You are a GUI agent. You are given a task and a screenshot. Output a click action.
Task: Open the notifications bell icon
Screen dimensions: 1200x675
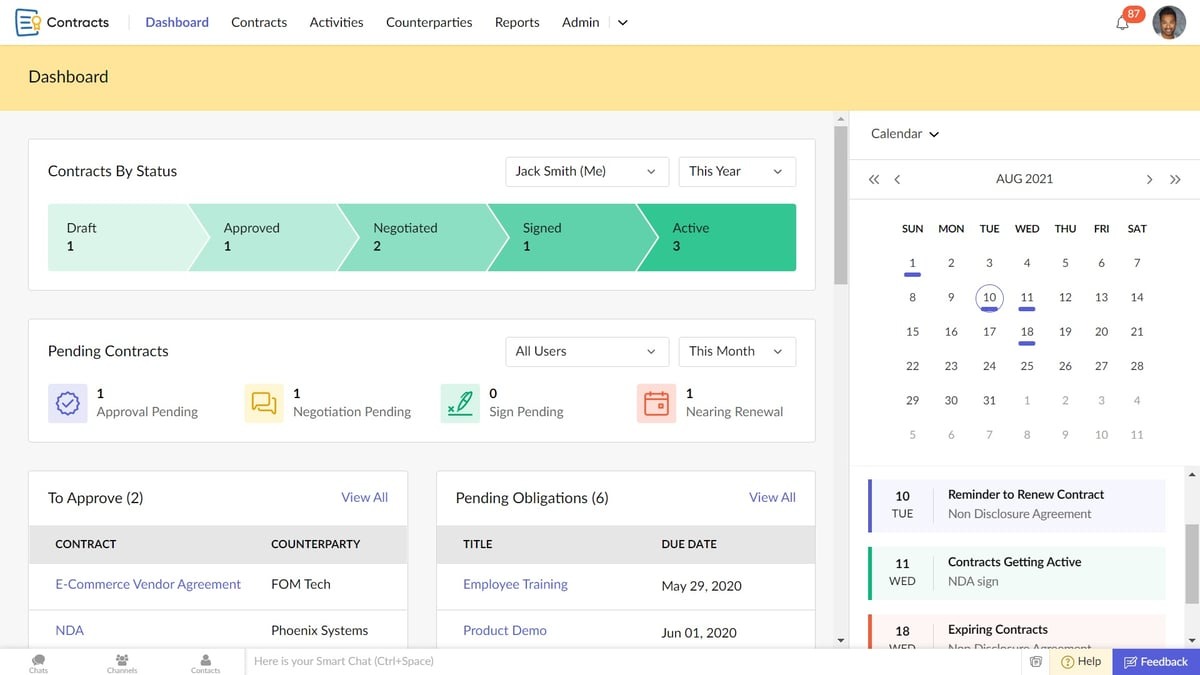[1122, 22]
